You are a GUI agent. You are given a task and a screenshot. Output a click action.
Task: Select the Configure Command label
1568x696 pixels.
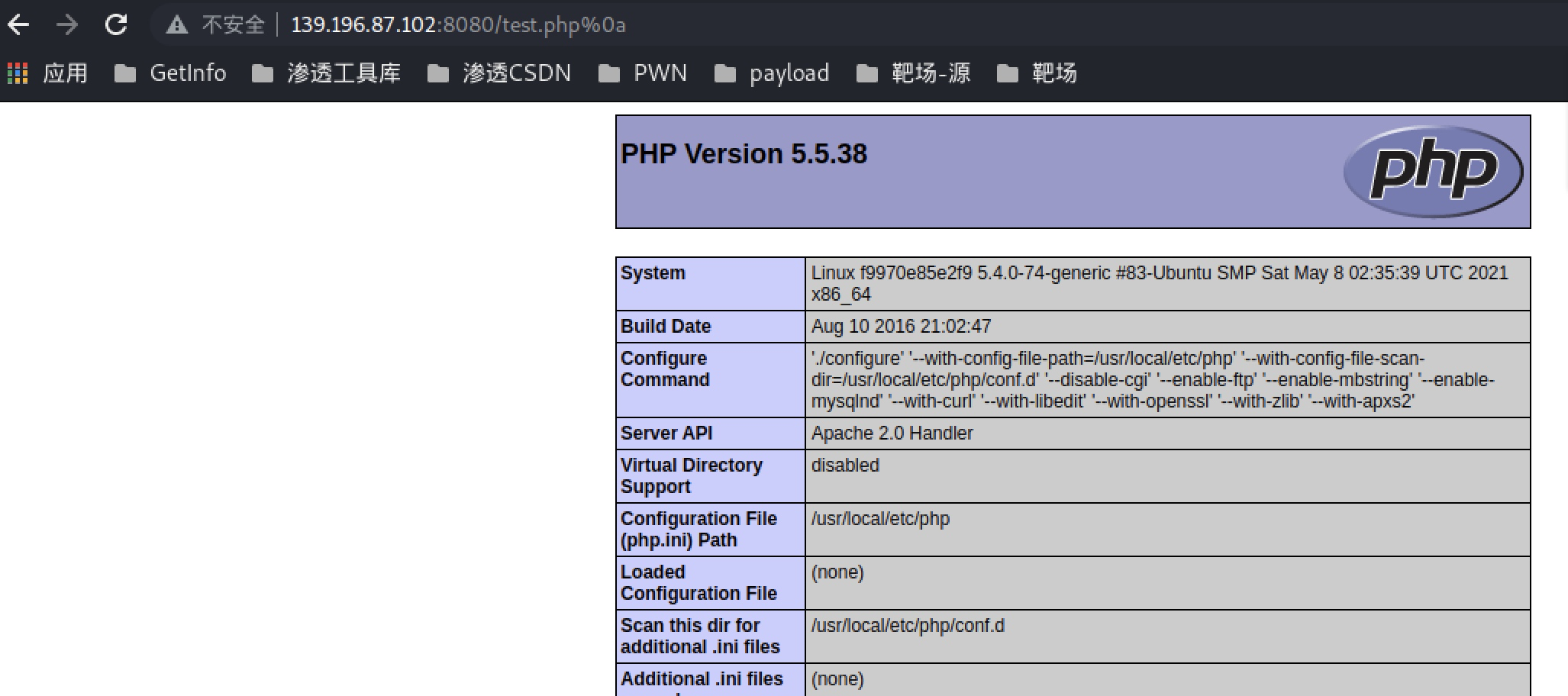point(665,369)
